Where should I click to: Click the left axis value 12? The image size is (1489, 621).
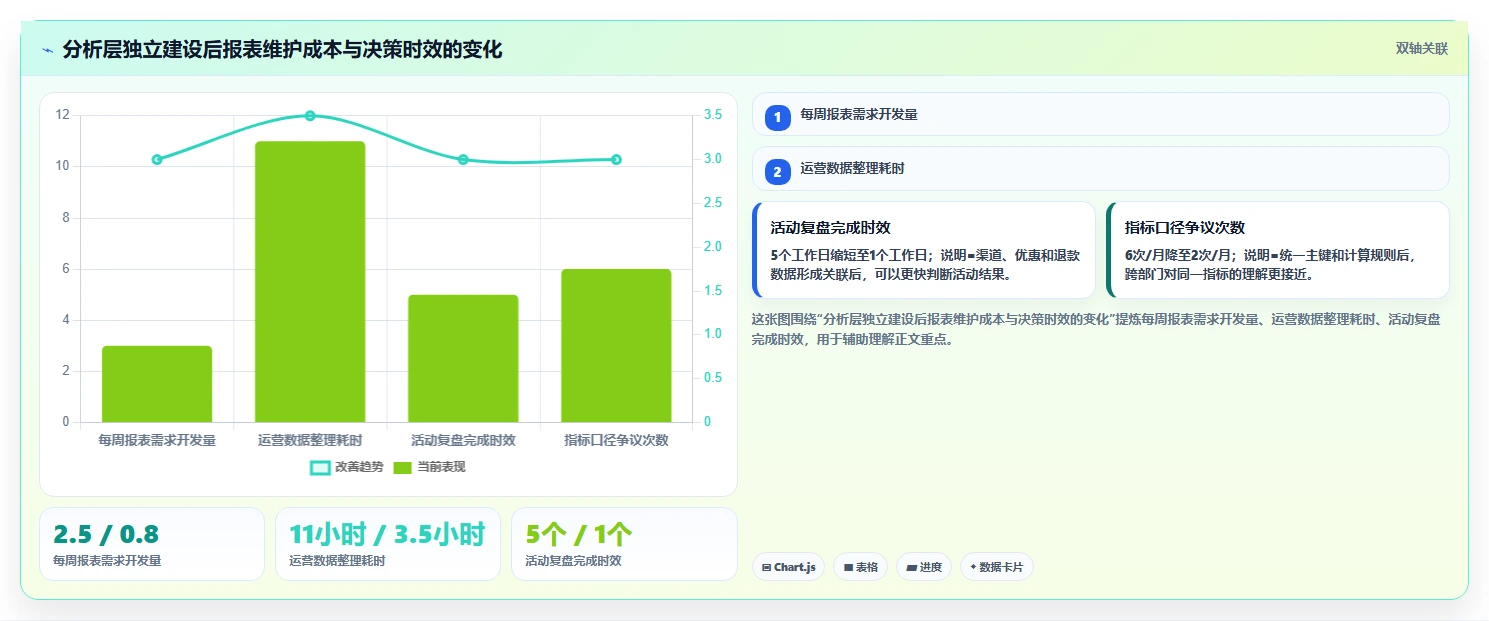(x=63, y=115)
